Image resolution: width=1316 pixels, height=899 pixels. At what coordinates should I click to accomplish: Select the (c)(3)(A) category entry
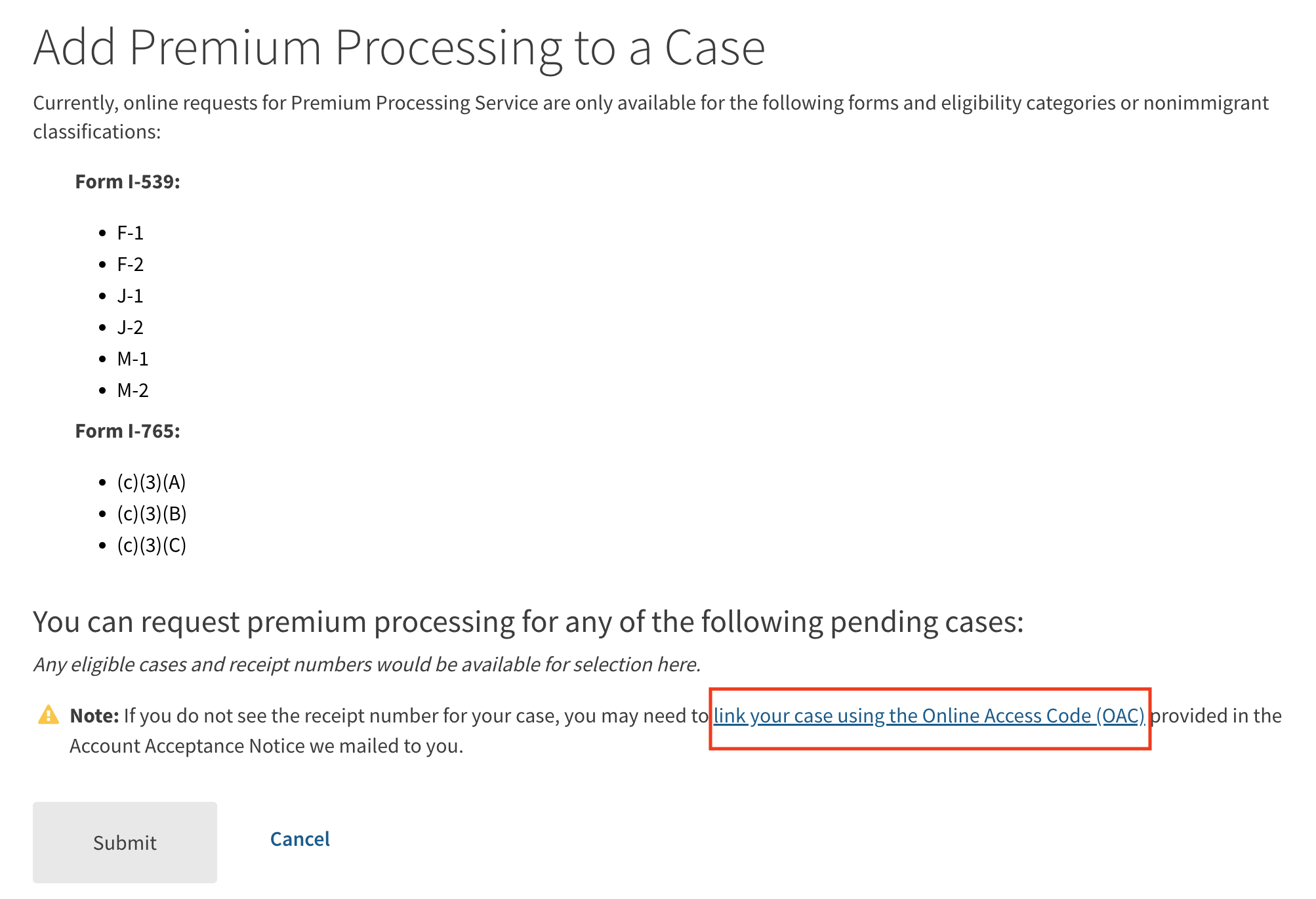[152, 482]
